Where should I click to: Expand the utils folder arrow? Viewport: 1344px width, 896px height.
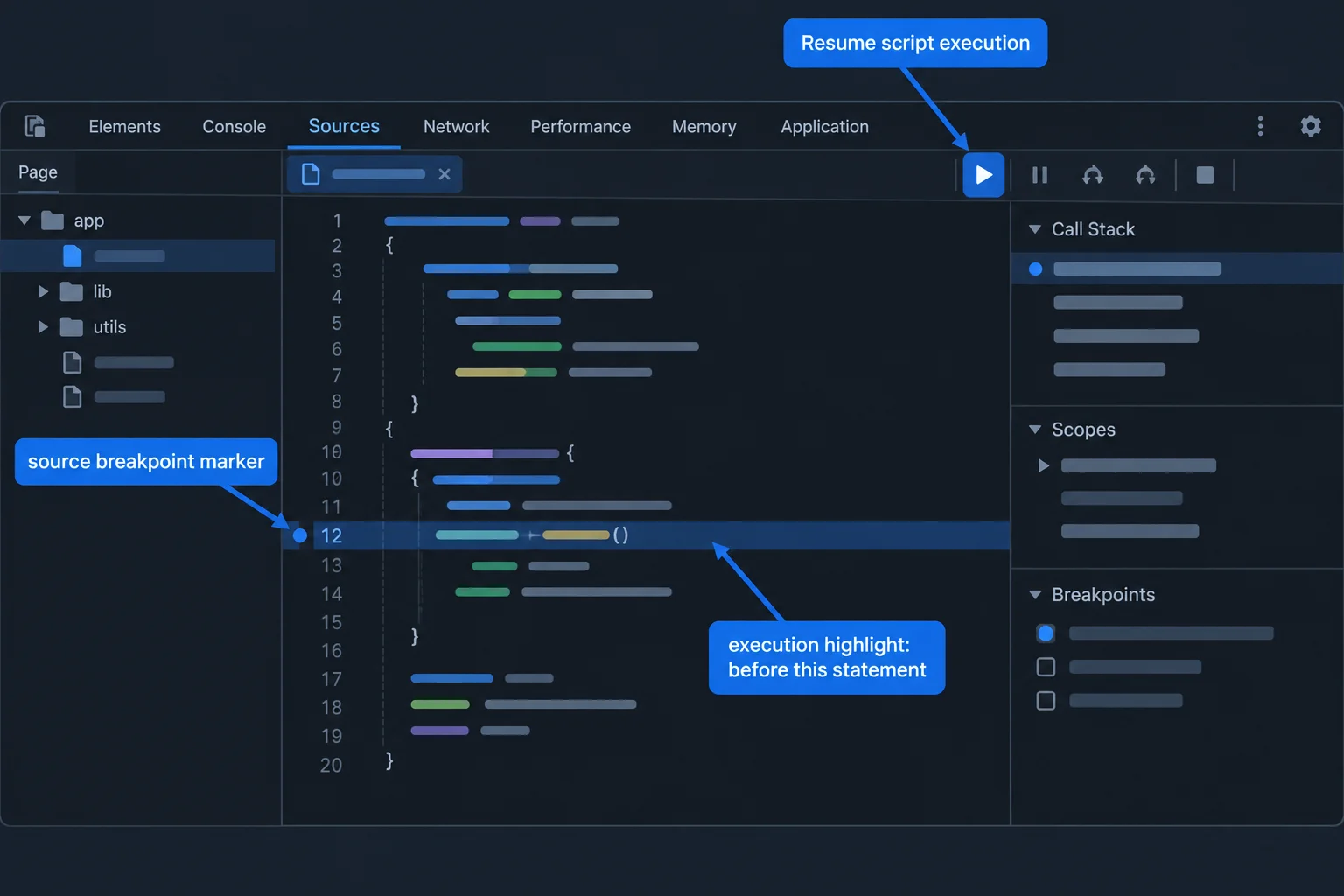click(42, 327)
